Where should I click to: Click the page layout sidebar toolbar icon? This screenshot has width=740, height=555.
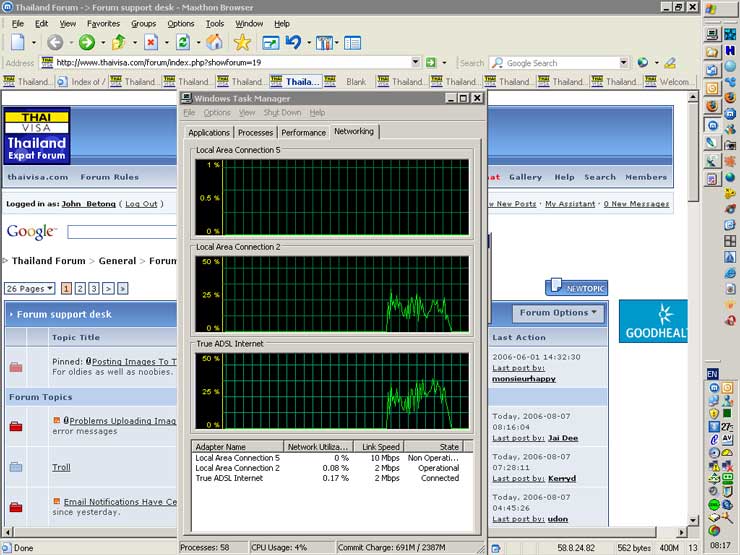click(353, 43)
